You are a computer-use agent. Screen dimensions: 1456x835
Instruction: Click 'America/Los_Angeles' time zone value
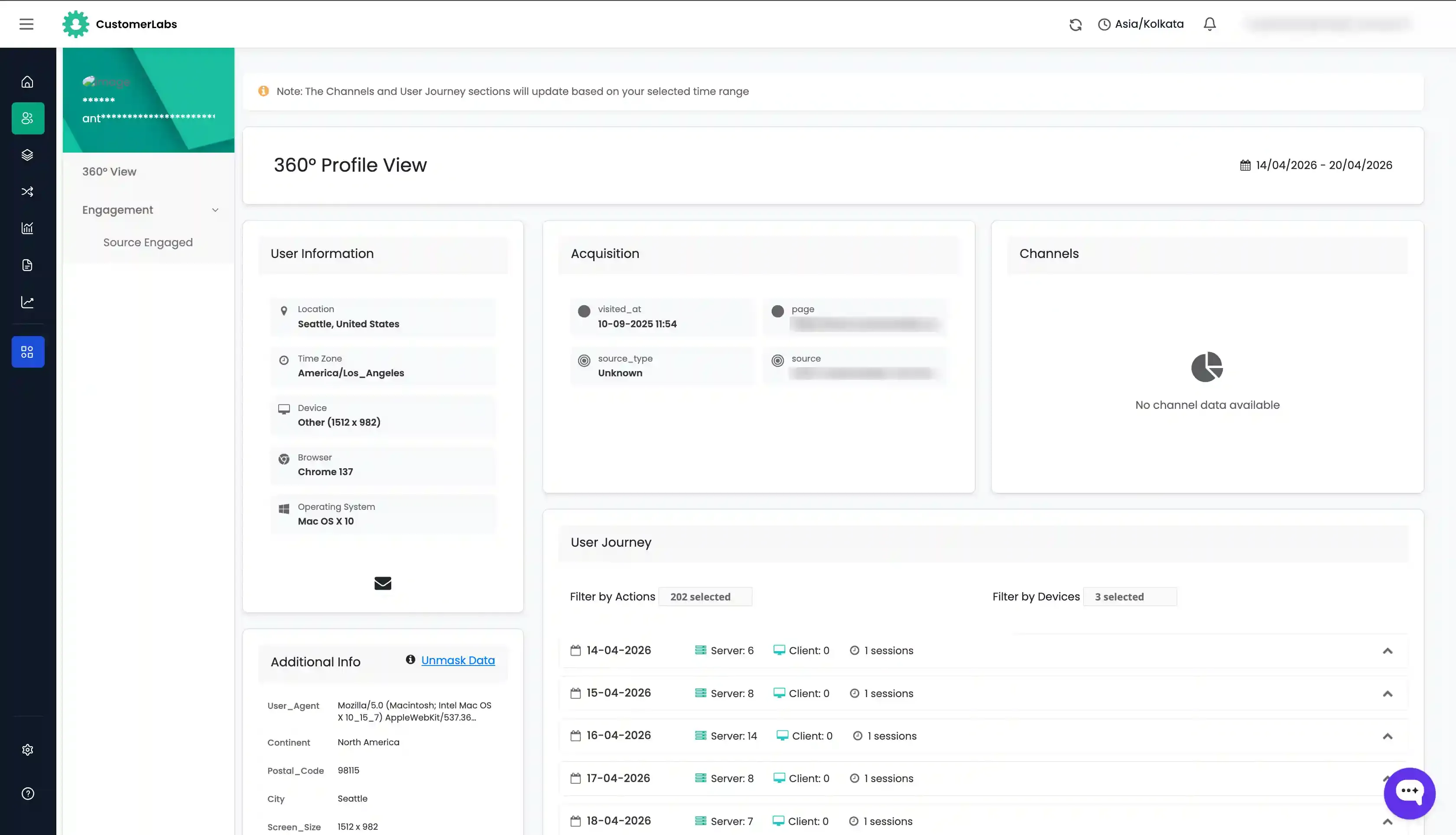click(x=351, y=373)
